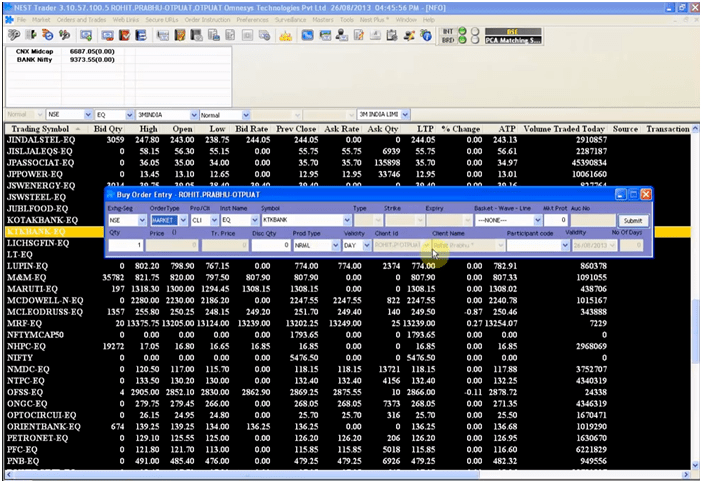Click the monitor with green plus icon
The height and width of the screenshot is (483, 702).
86,35
